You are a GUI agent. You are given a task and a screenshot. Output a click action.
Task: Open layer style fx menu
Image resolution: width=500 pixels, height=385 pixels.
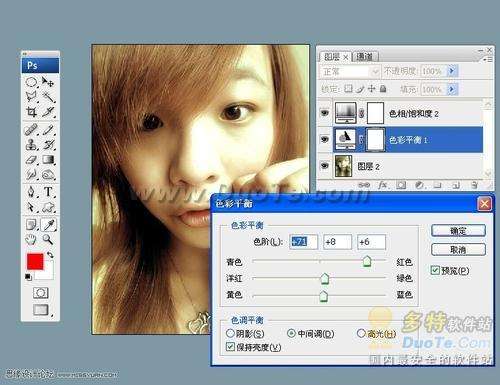383,184
